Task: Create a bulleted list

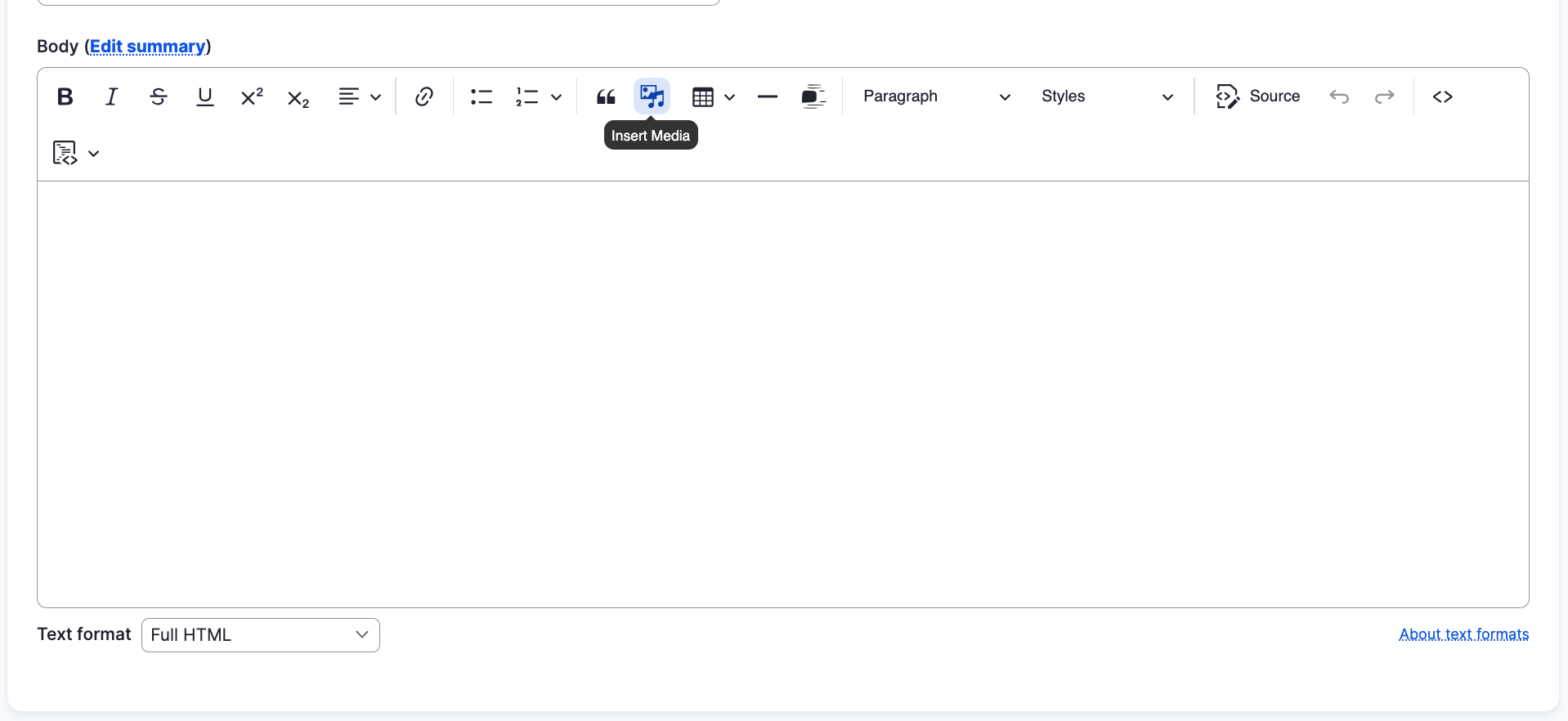Action: click(482, 96)
